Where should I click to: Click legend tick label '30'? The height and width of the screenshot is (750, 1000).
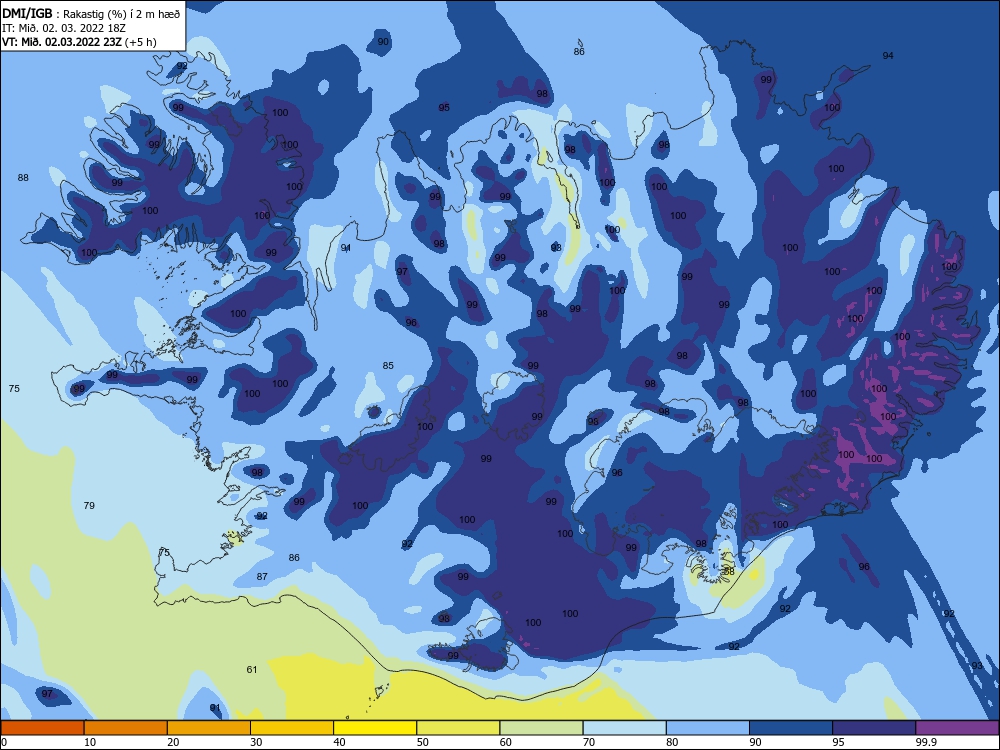click(x=256, y=742)
